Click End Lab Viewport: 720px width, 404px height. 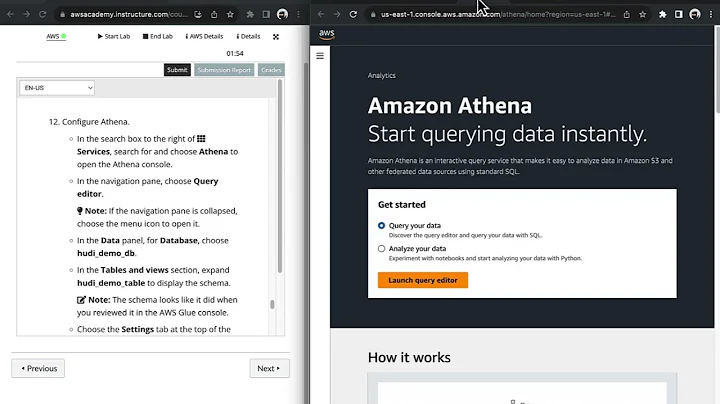158,36
